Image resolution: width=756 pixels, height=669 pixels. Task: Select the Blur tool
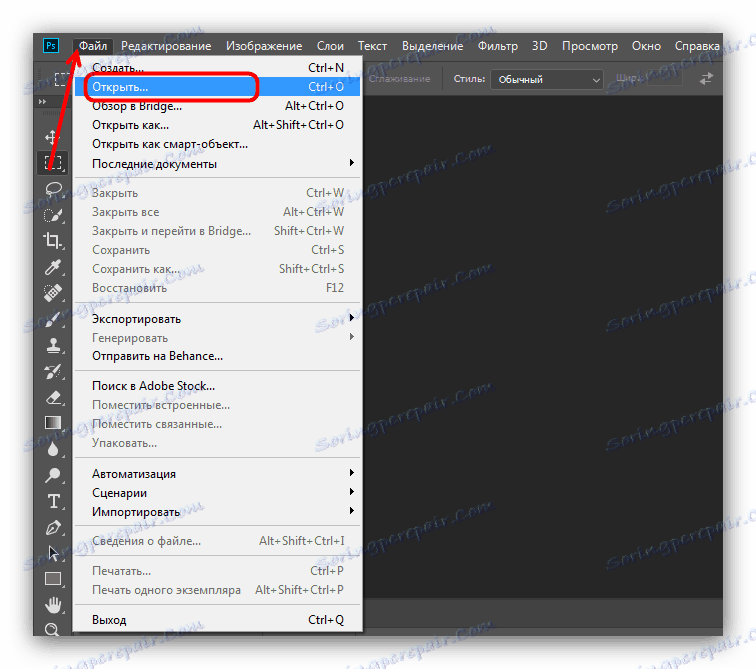tap(53, 449)
